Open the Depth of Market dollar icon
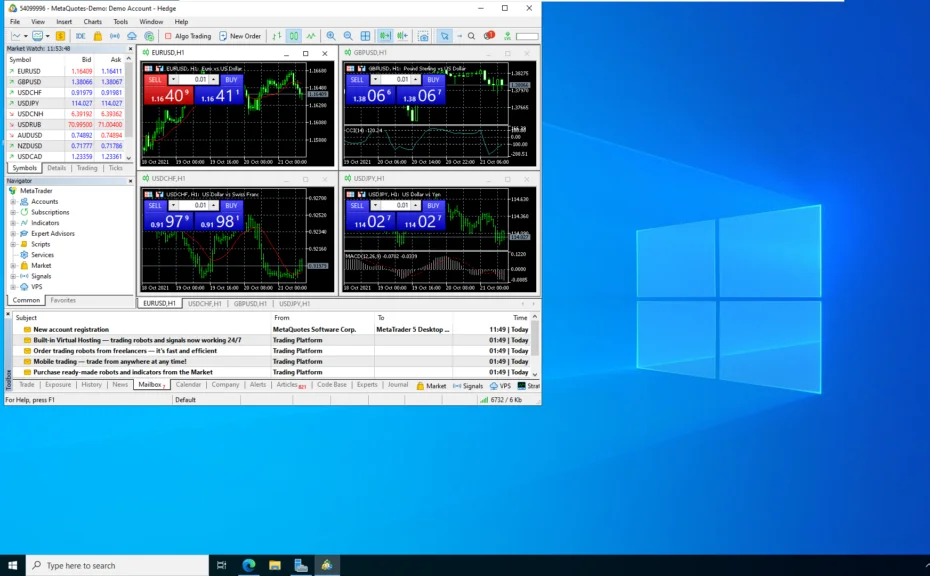 (x=60, y=36)
